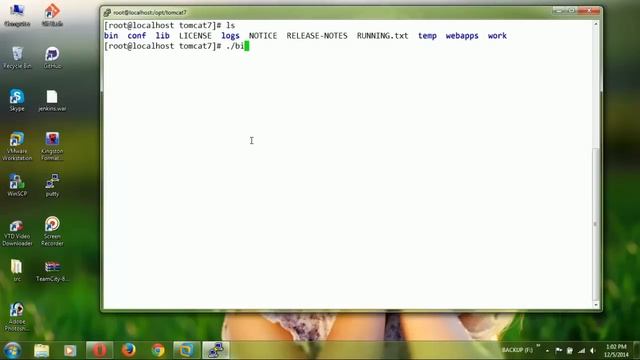The height and width of the screenshot is (360, 640).
Task: Click the 'conf' directory name in terminal
Action: tap(137, 36)
